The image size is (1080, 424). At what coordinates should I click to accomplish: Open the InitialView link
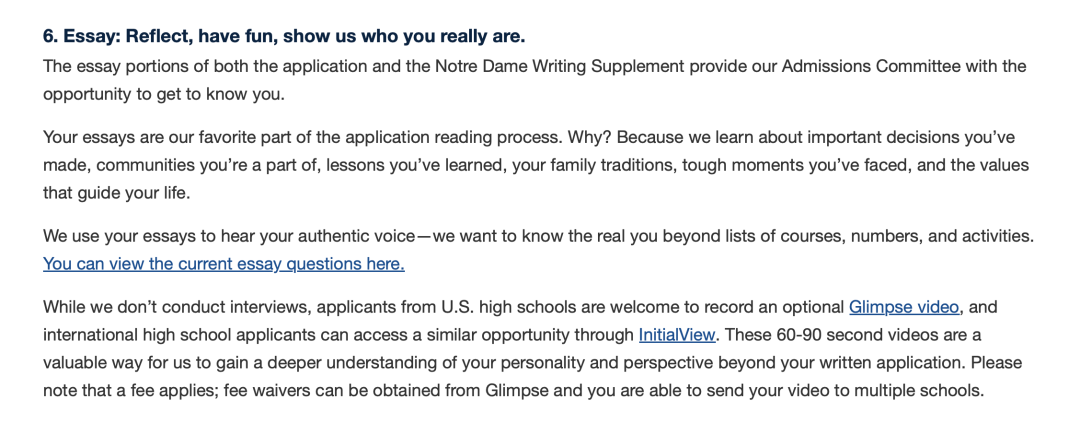pyautogui.click(x=676, y=334)
